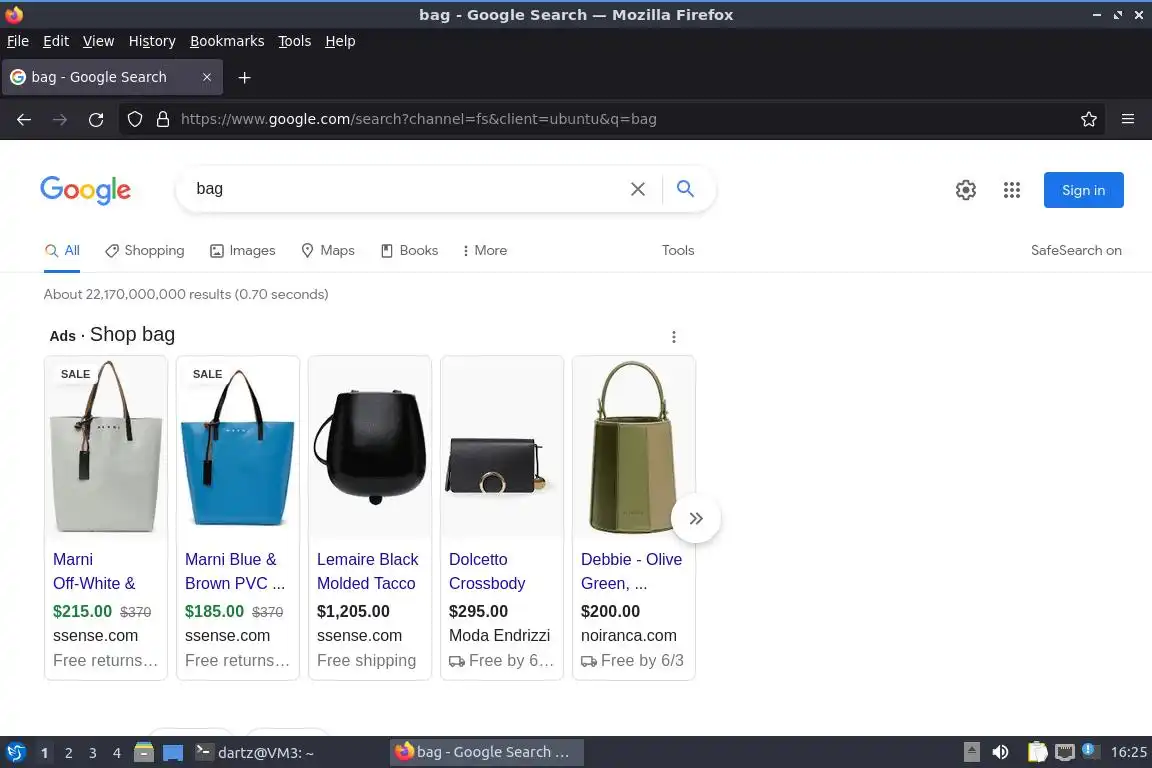Reload the page with refresh icon
The width and height of the screenshot is (1152, 768).
click(x=96, y=119)
